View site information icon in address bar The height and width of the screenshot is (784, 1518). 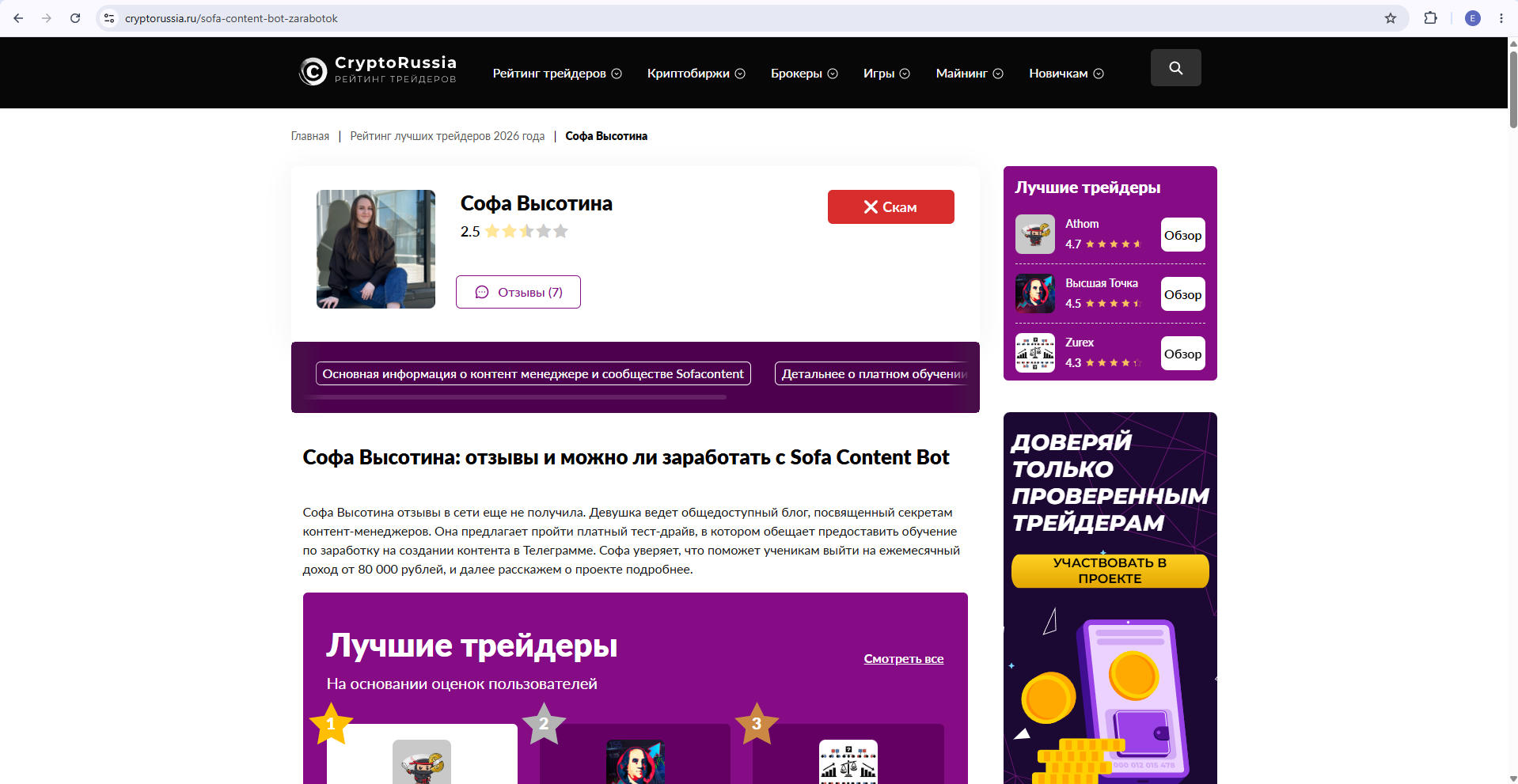coord(110,18)
